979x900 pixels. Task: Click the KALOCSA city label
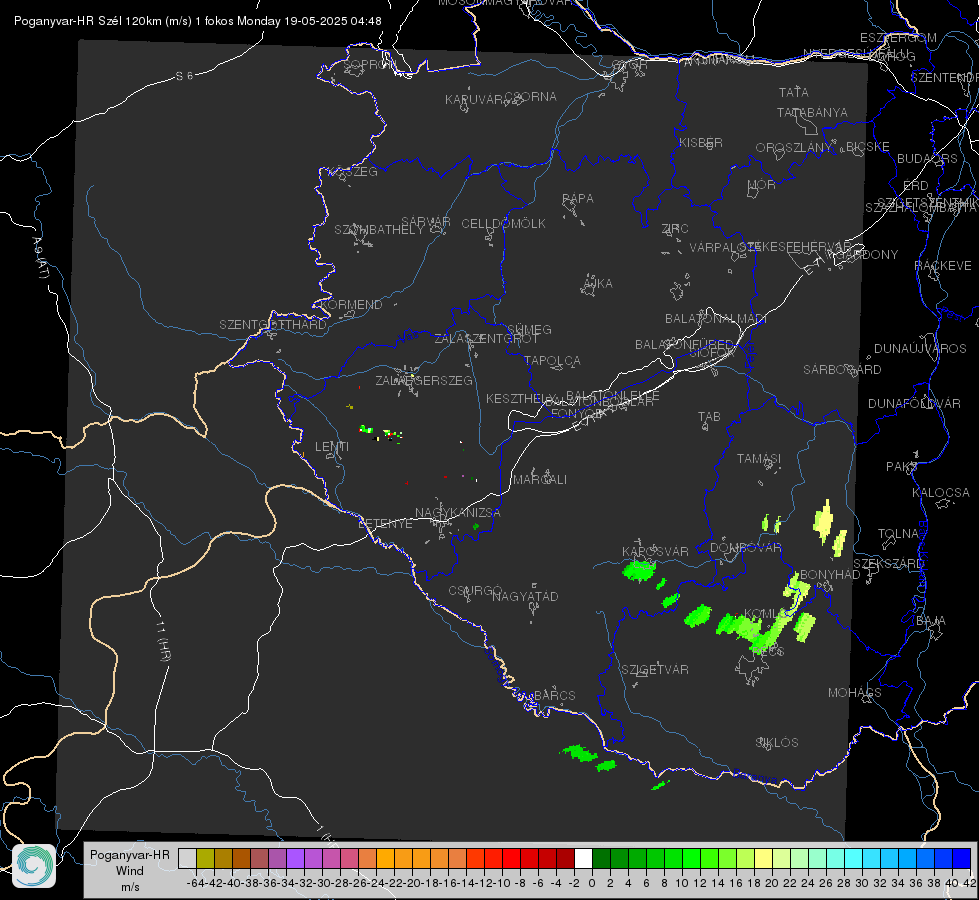[x=940, y=492]
